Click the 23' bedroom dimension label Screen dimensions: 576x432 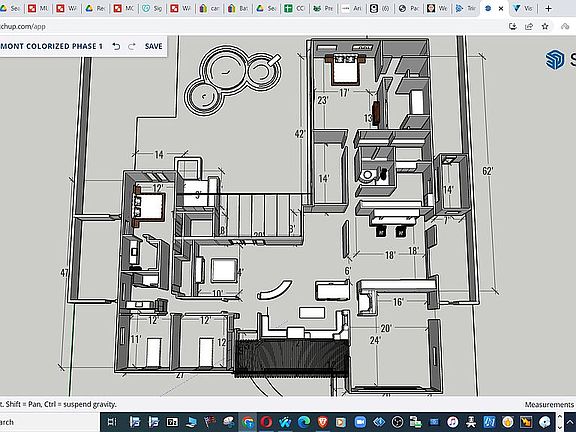click(x=323, y=100)
